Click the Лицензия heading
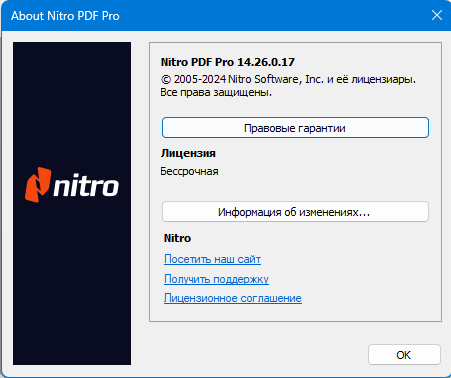Screen dimensions: 451x378 tap(188, 153)
